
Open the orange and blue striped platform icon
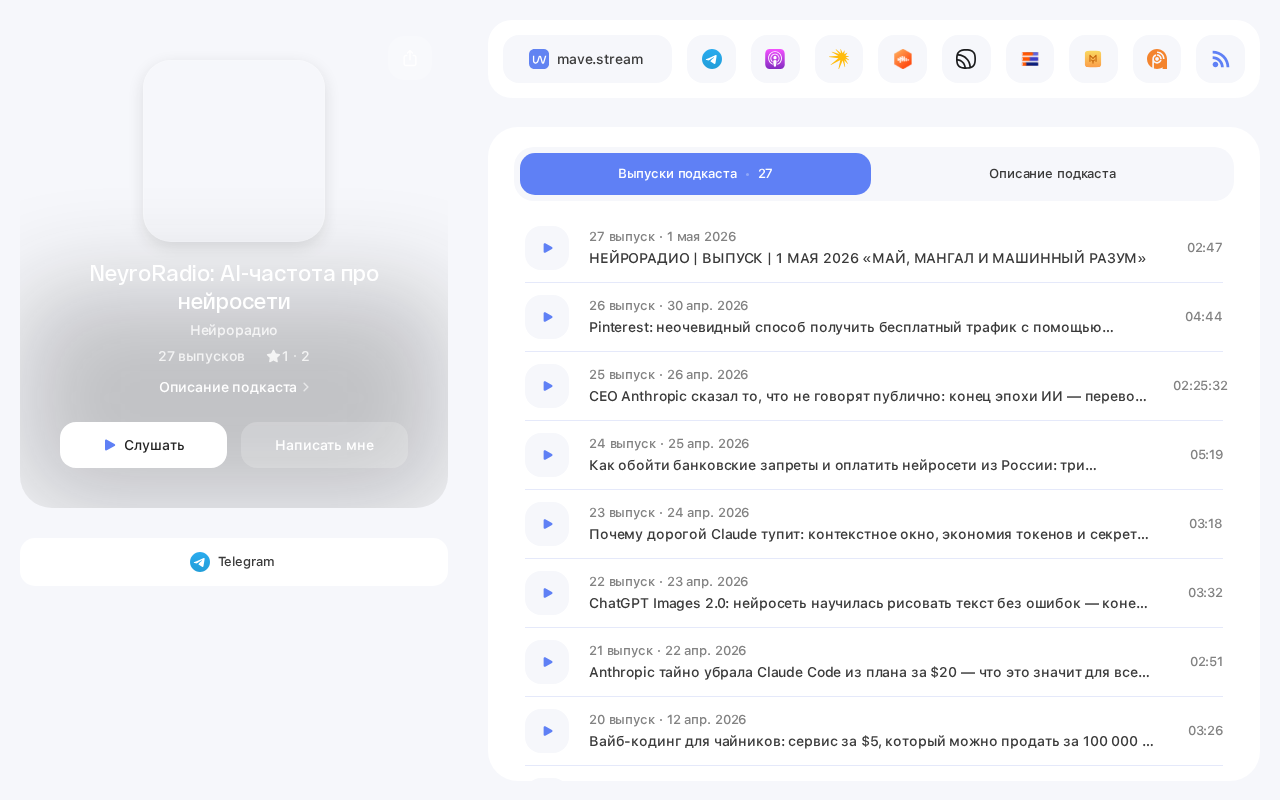1030,59
